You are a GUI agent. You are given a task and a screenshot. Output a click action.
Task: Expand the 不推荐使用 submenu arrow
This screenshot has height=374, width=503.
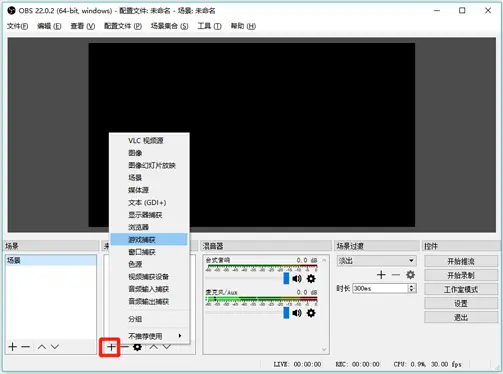180,336
